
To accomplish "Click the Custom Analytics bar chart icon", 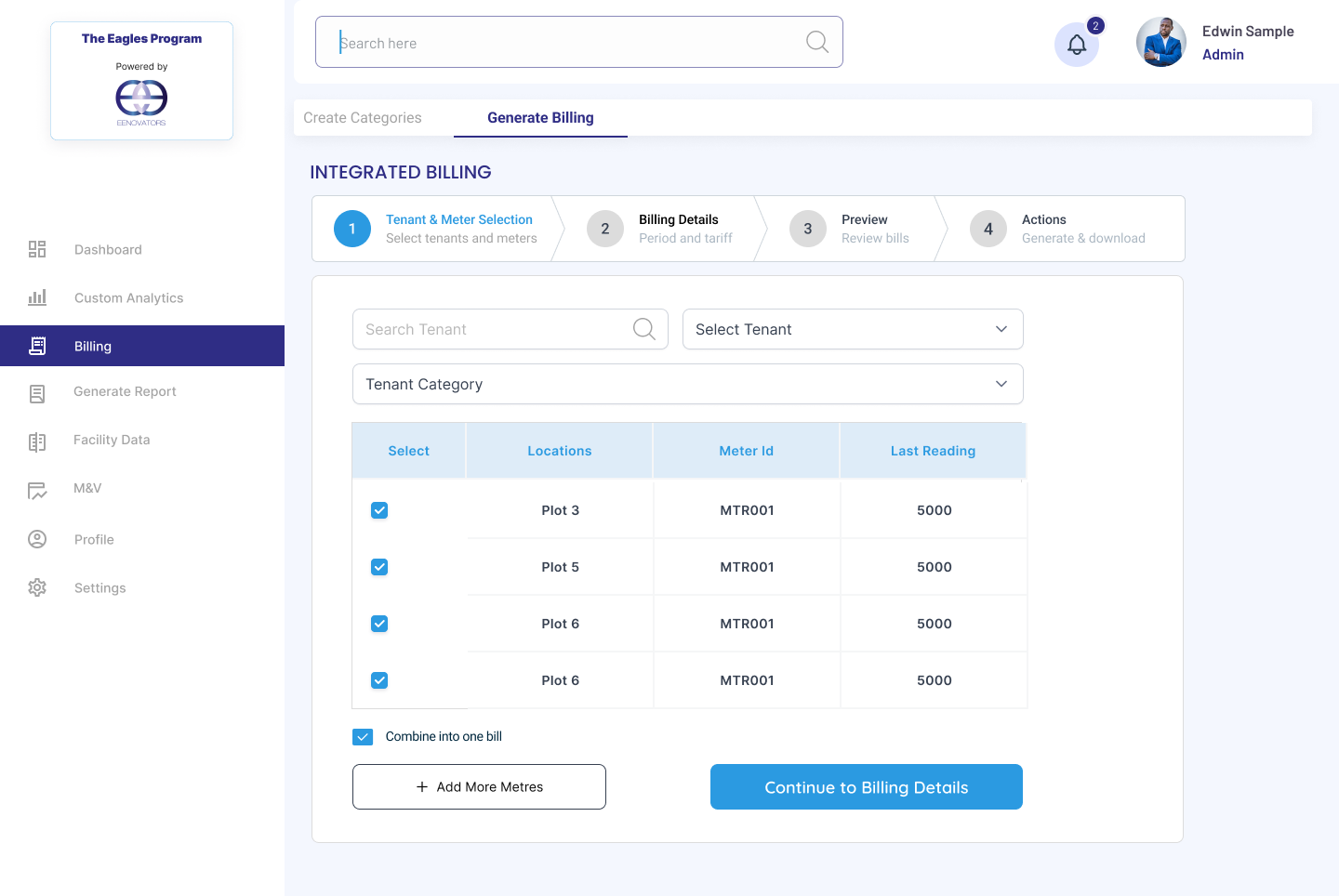I will (x=37, y=297).
